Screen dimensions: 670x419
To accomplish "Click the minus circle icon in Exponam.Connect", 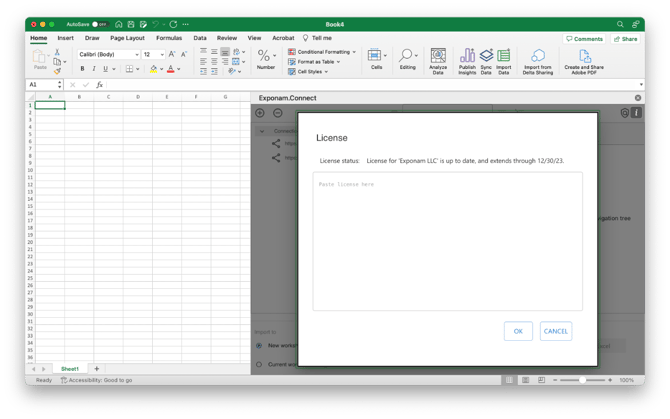I will pyautogui.click(x=278, y=113).
